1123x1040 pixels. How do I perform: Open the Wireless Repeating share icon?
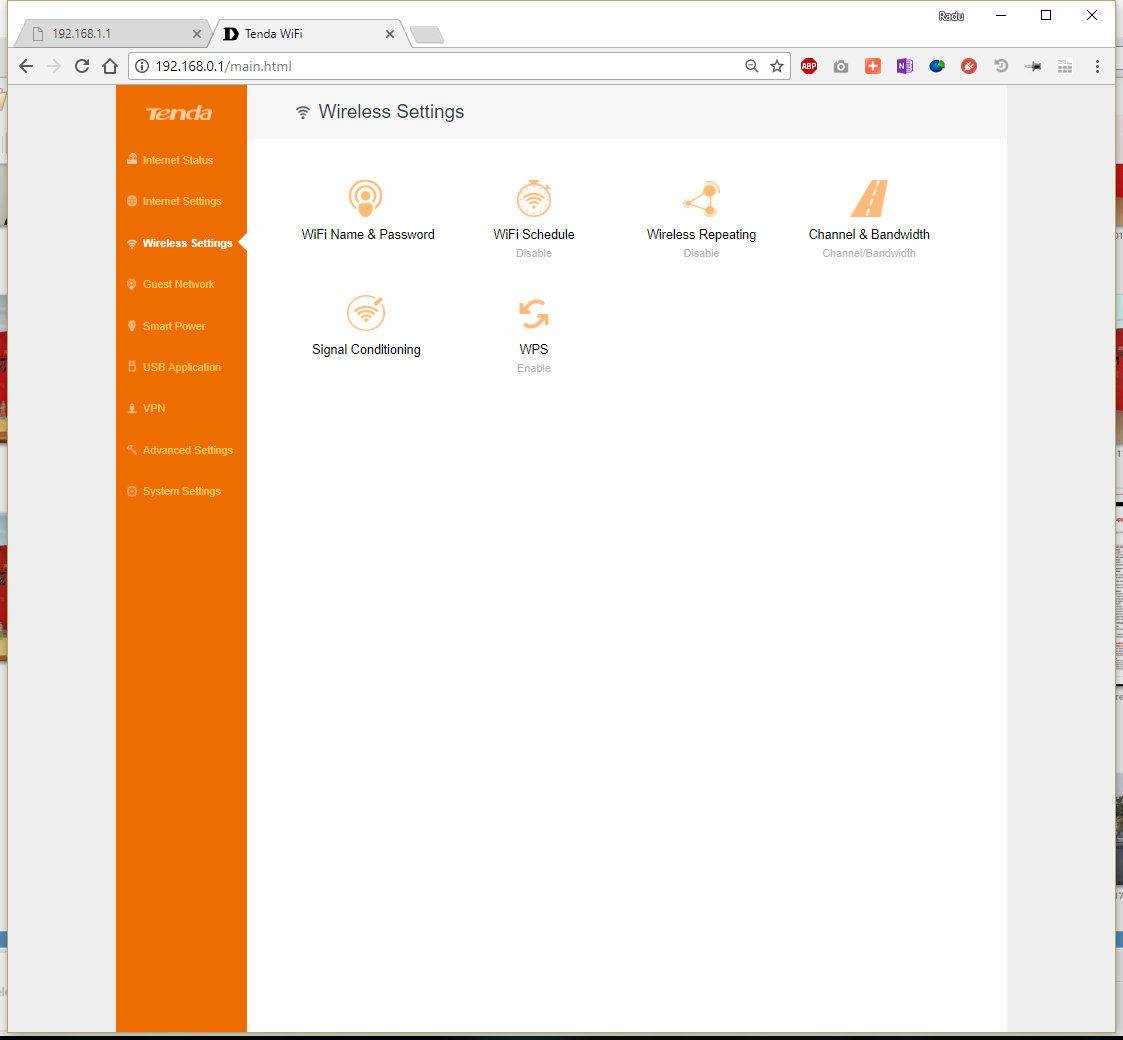(701, 198)
